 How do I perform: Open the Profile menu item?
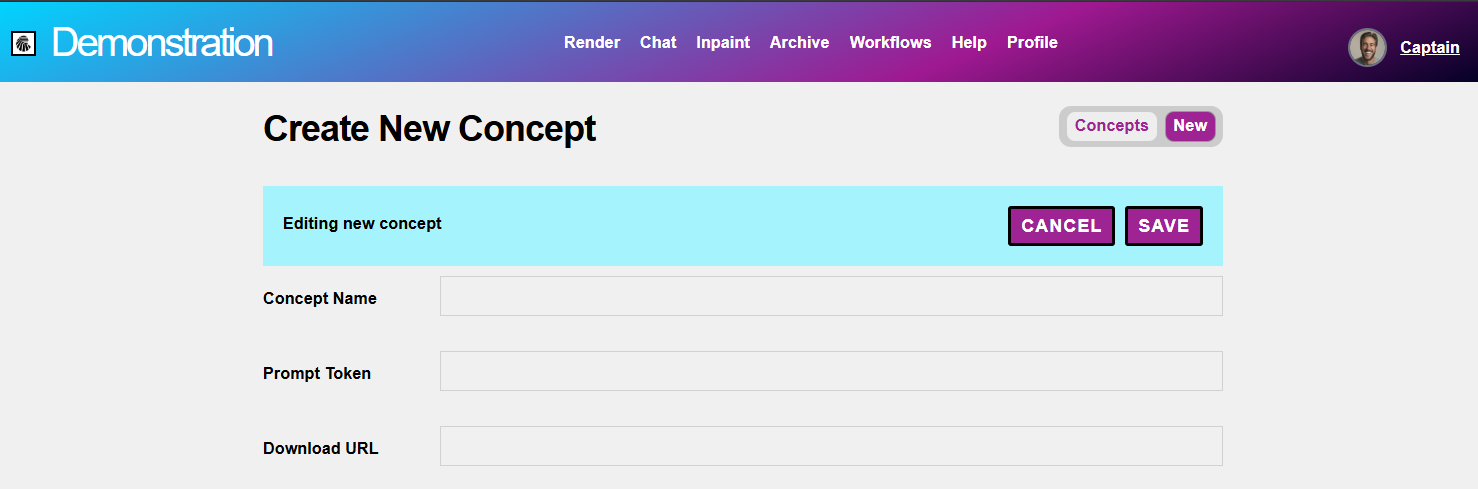click(1032, 42)
